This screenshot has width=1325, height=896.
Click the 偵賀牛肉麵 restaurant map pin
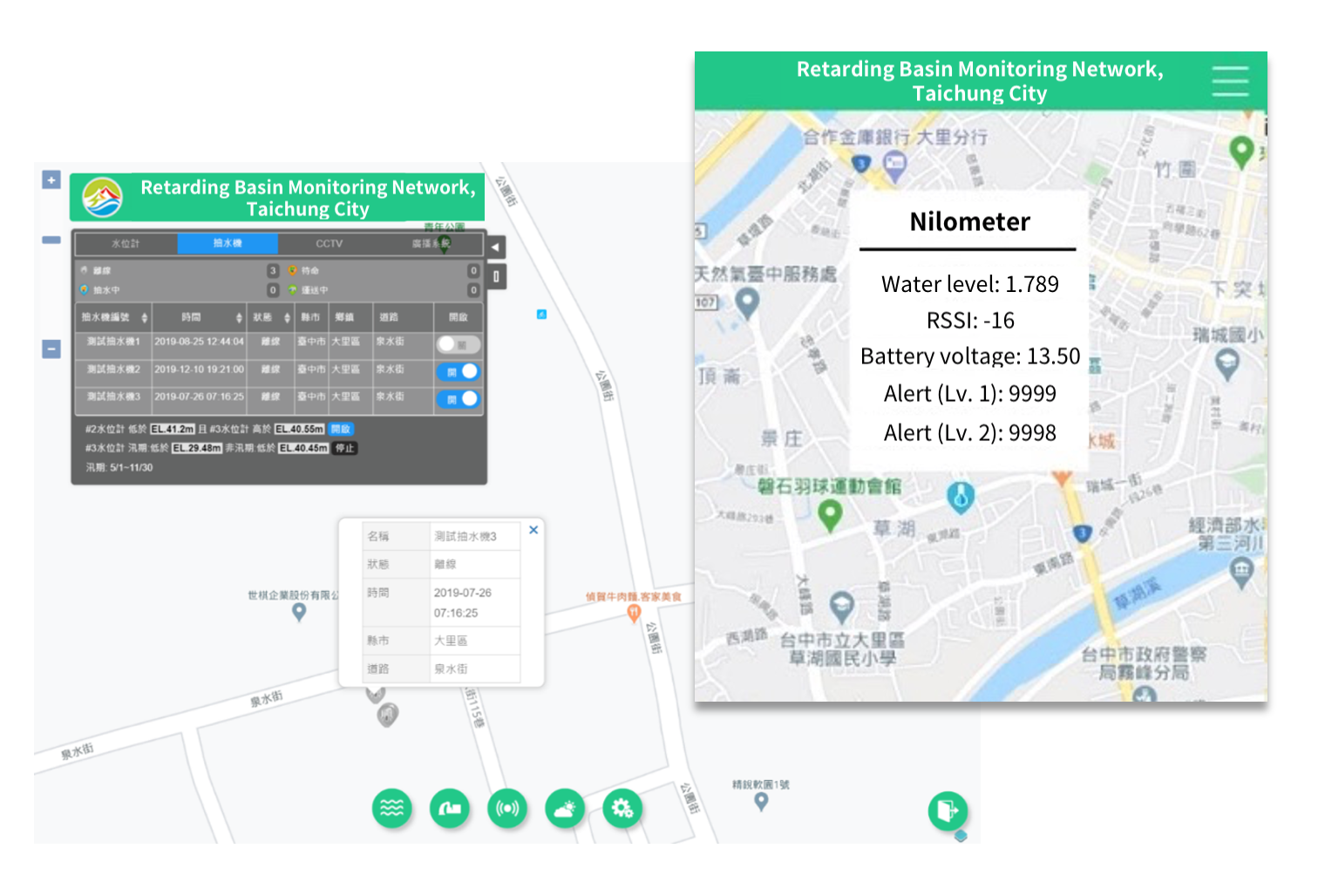pos(634,614)
